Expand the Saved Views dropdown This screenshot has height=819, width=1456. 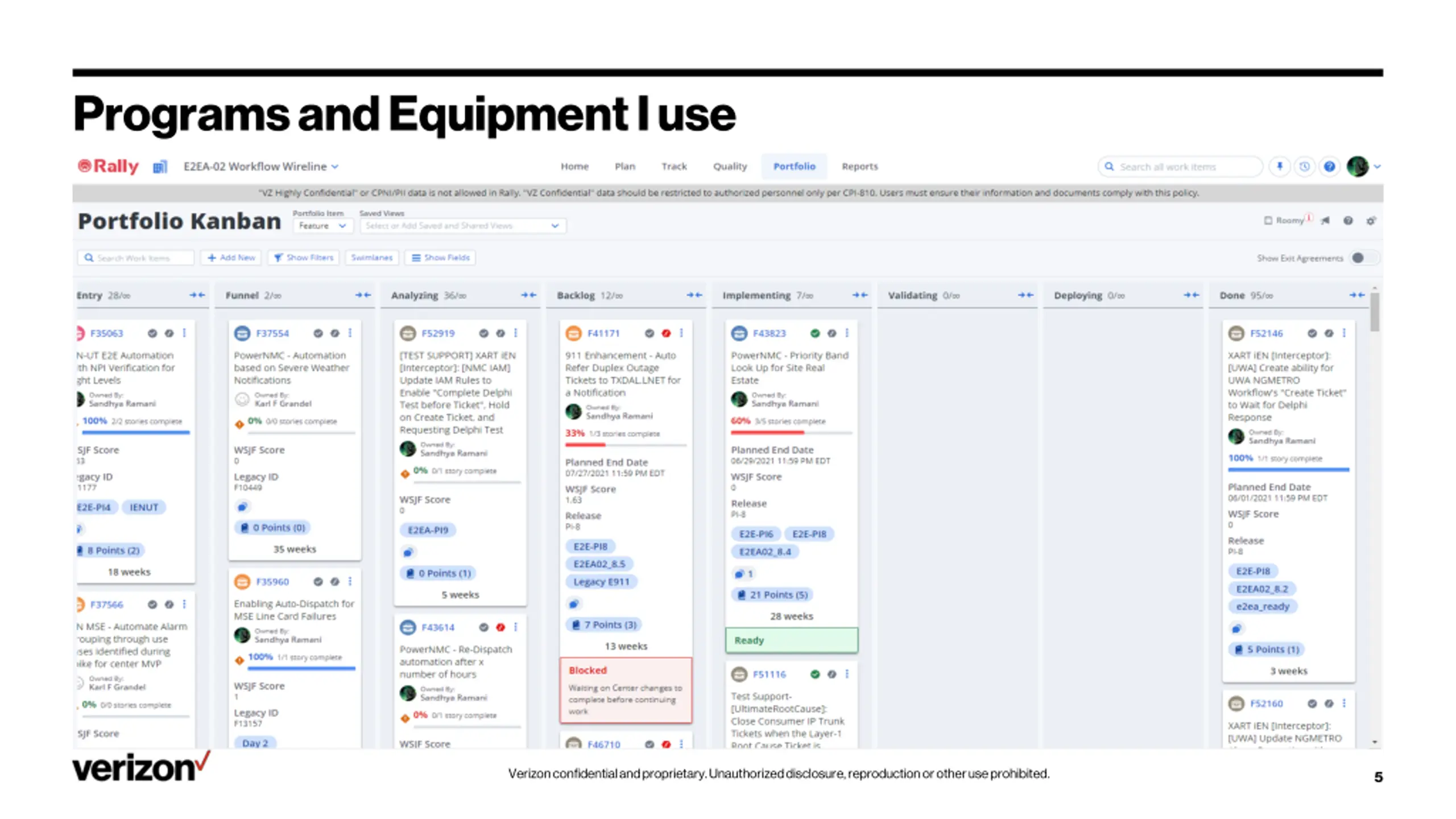[462, 226]
